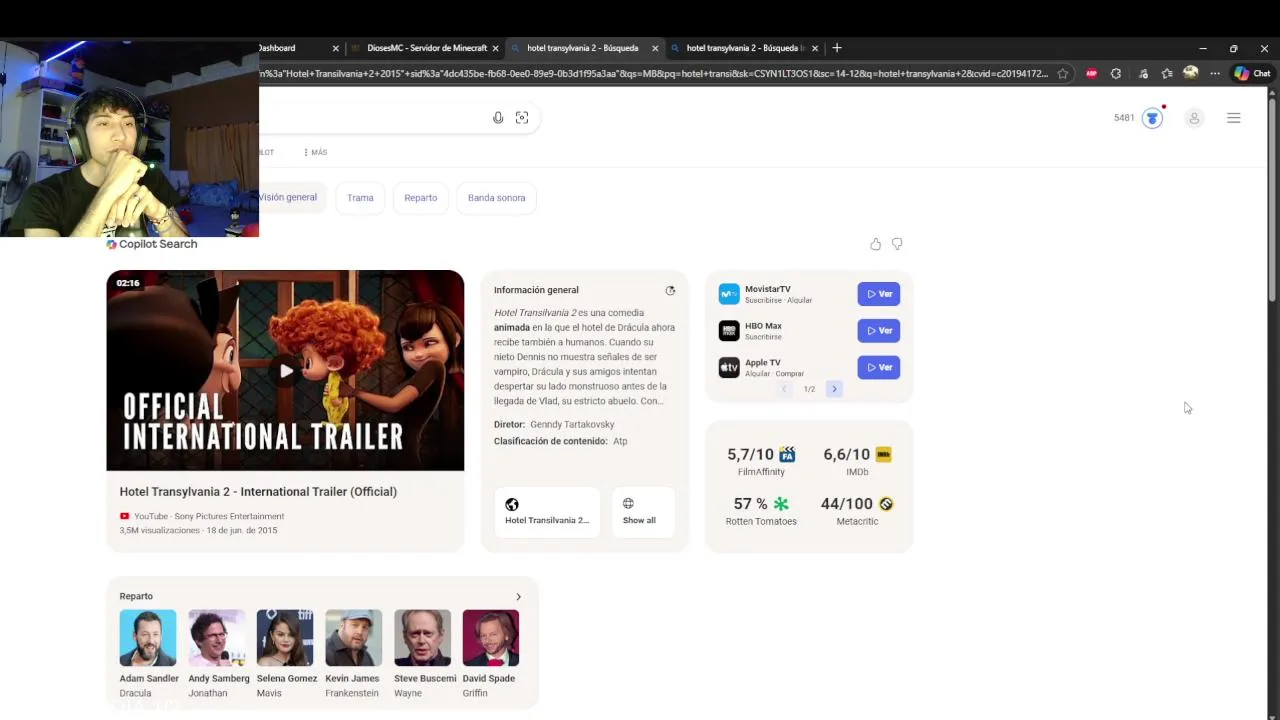Click the Rotten Tomatoes splat icon
1280x720 pixels.
pos(781,504)
